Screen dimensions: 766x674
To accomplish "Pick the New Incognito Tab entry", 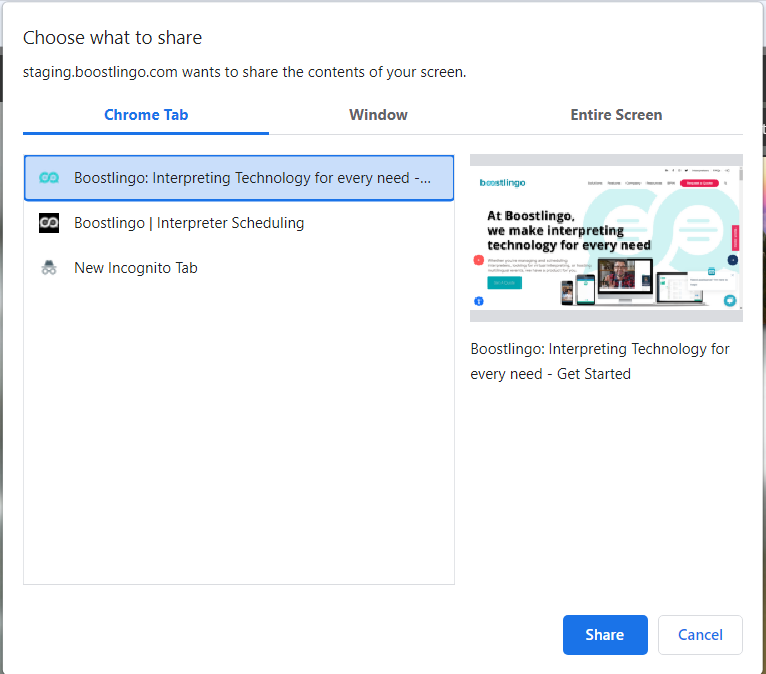I will (239, 268).
